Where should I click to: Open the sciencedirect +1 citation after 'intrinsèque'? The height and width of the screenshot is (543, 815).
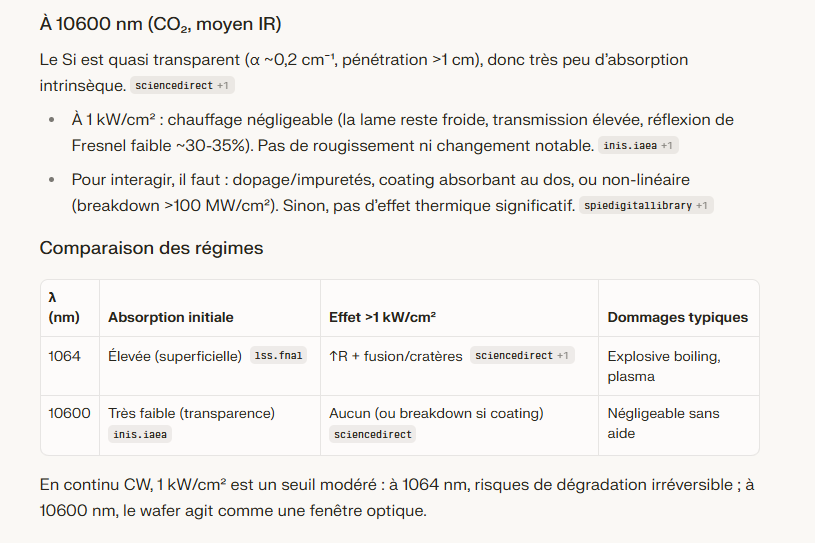[181, 86]
